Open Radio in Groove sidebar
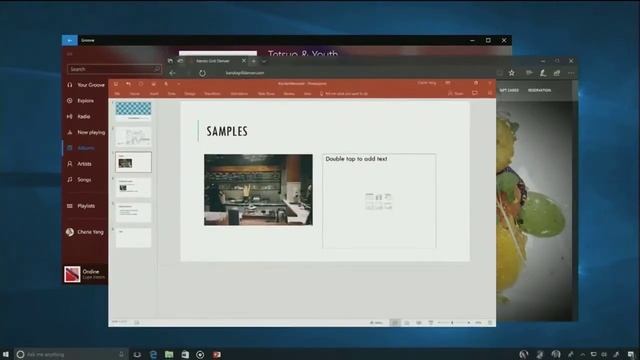Screen dimensions: 640x360 tap(79, 116)
